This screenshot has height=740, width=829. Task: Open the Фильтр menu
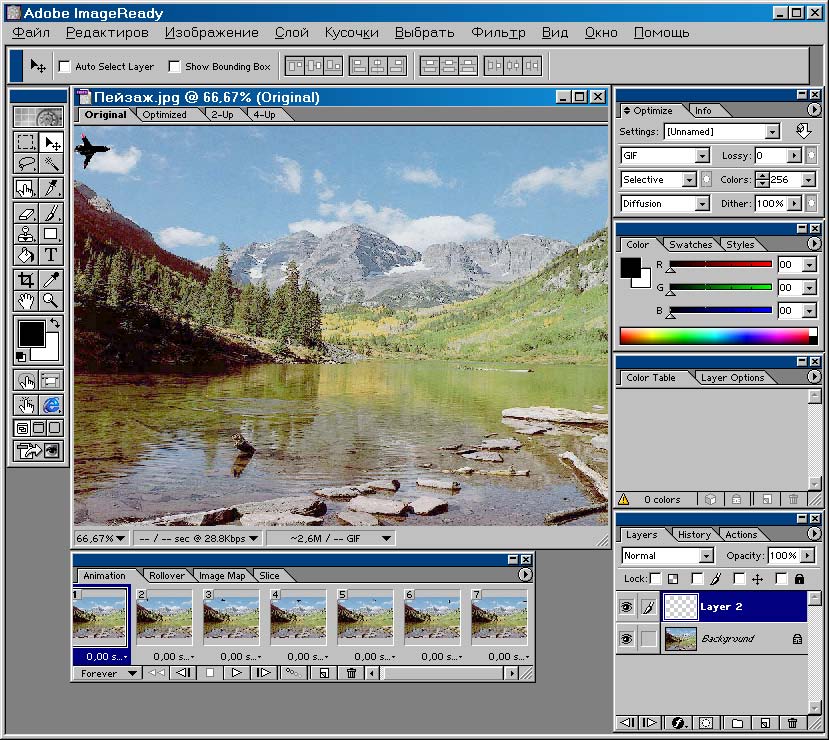point(498,32)
